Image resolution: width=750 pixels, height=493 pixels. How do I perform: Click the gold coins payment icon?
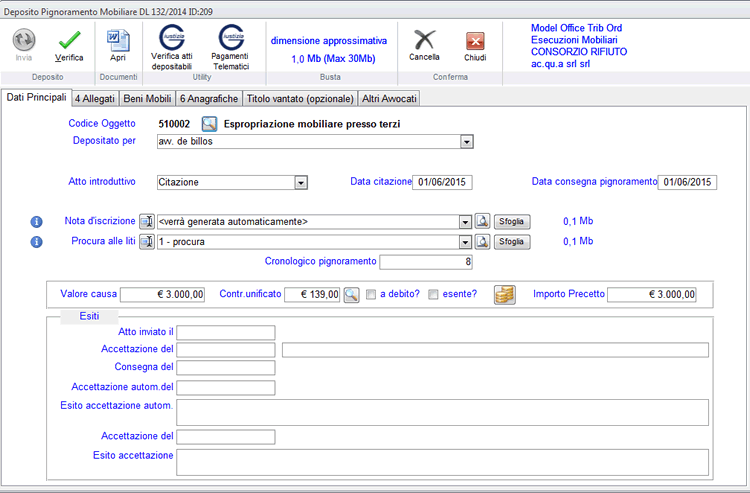coord(505,295)
